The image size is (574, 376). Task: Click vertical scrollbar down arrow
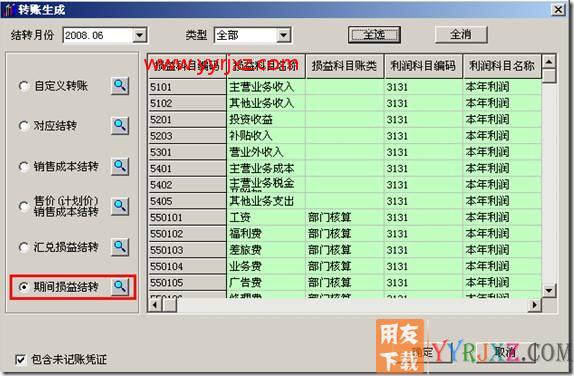click(x=549, y=291)
